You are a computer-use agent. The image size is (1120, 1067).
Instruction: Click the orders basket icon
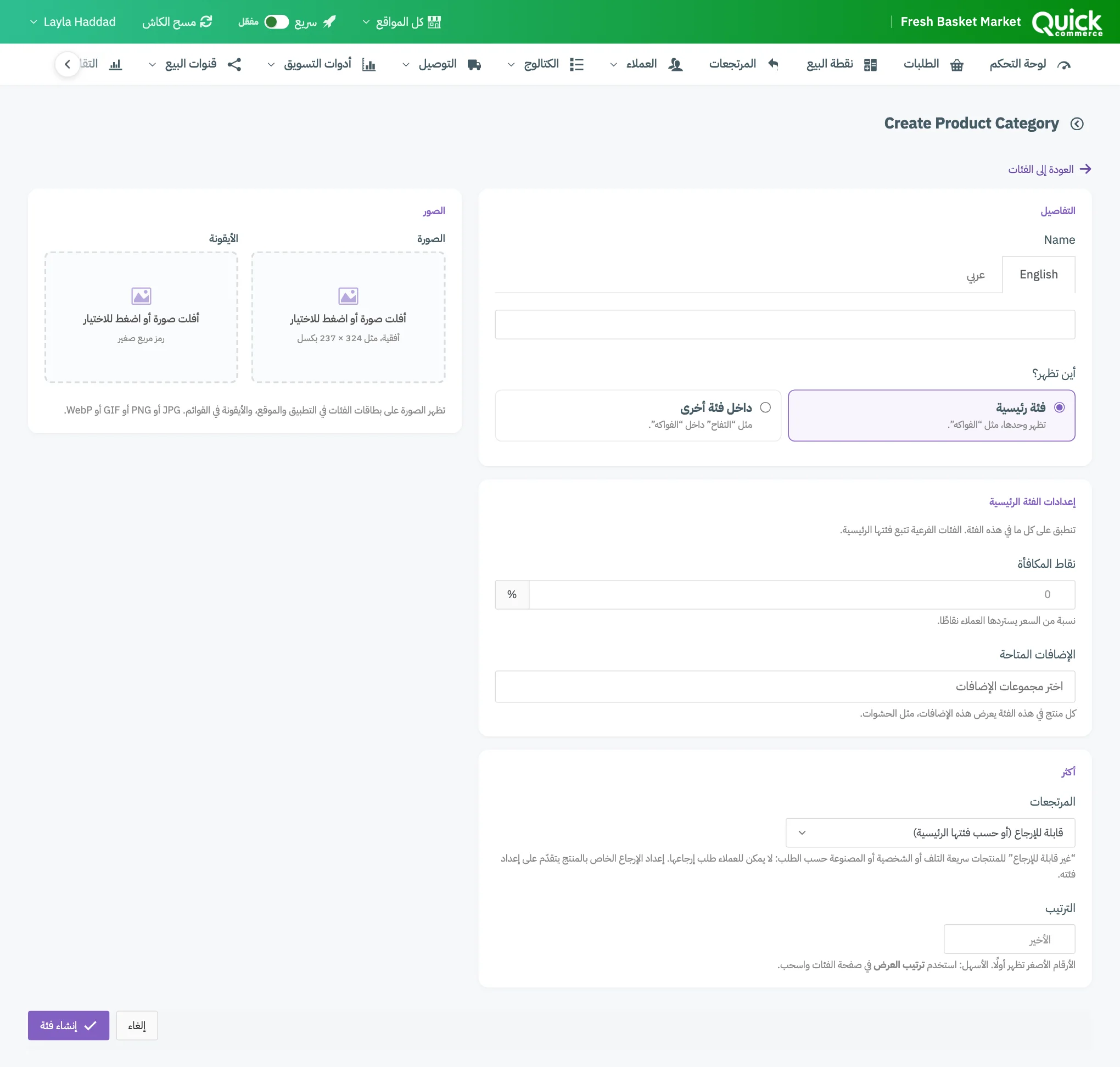[x=957, y=65]
